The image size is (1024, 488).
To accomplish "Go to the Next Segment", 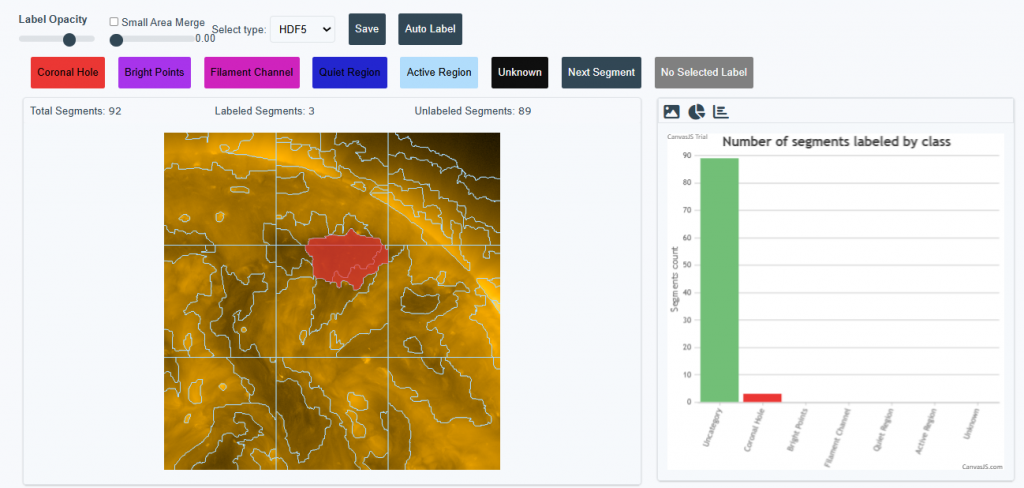I will point(601,72).
